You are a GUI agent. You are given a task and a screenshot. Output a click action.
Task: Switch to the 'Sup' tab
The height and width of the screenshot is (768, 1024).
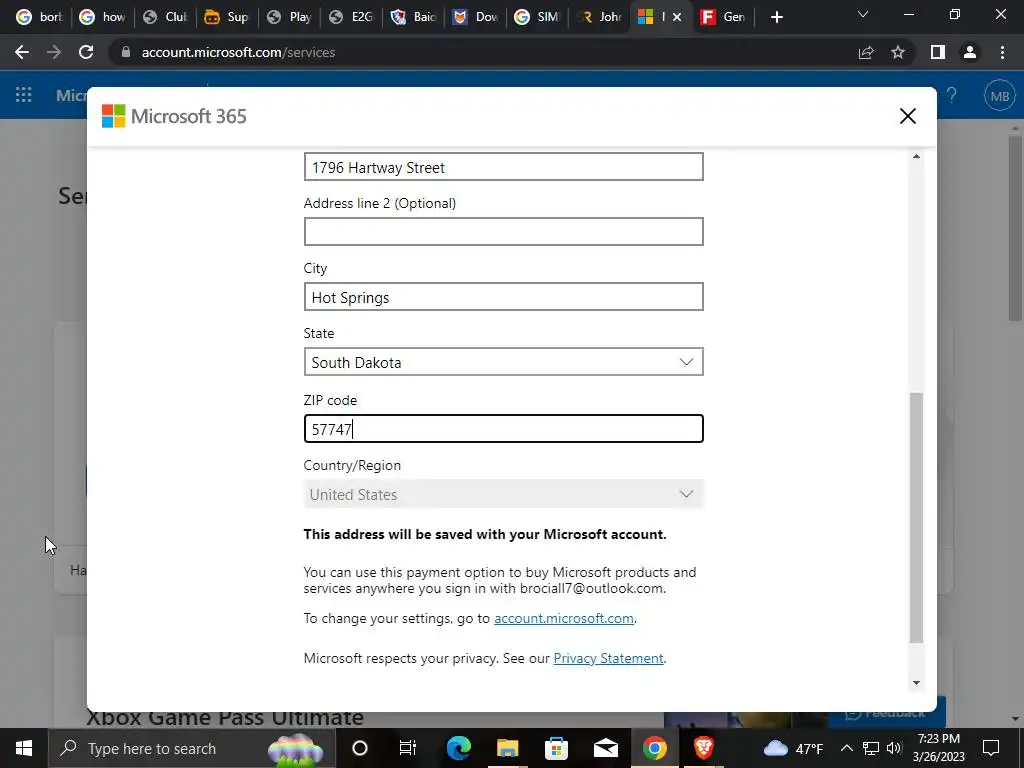coord(227,17)
